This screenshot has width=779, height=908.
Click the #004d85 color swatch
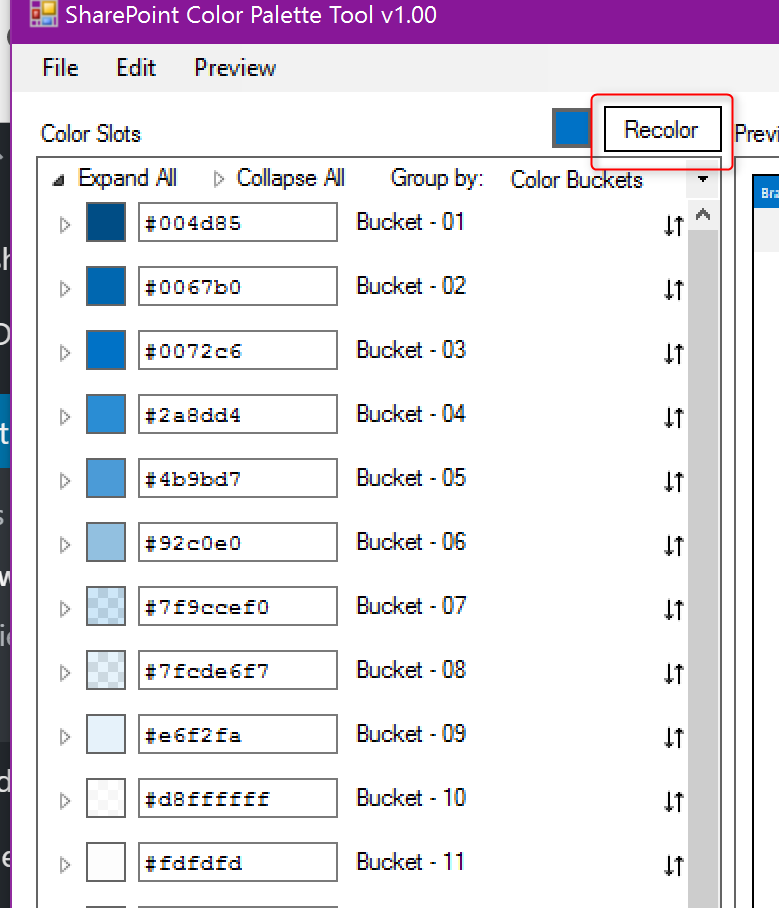click(106, 222)
